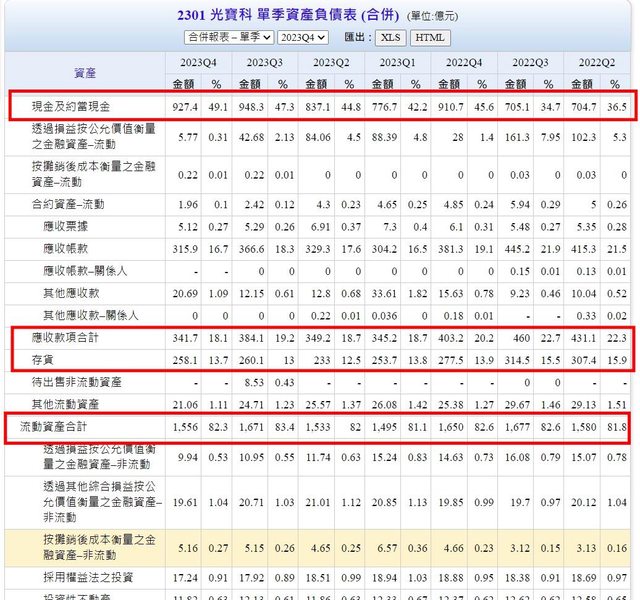
Task: Select the 合約資產–流動 row label
Action: pos(66,204)
